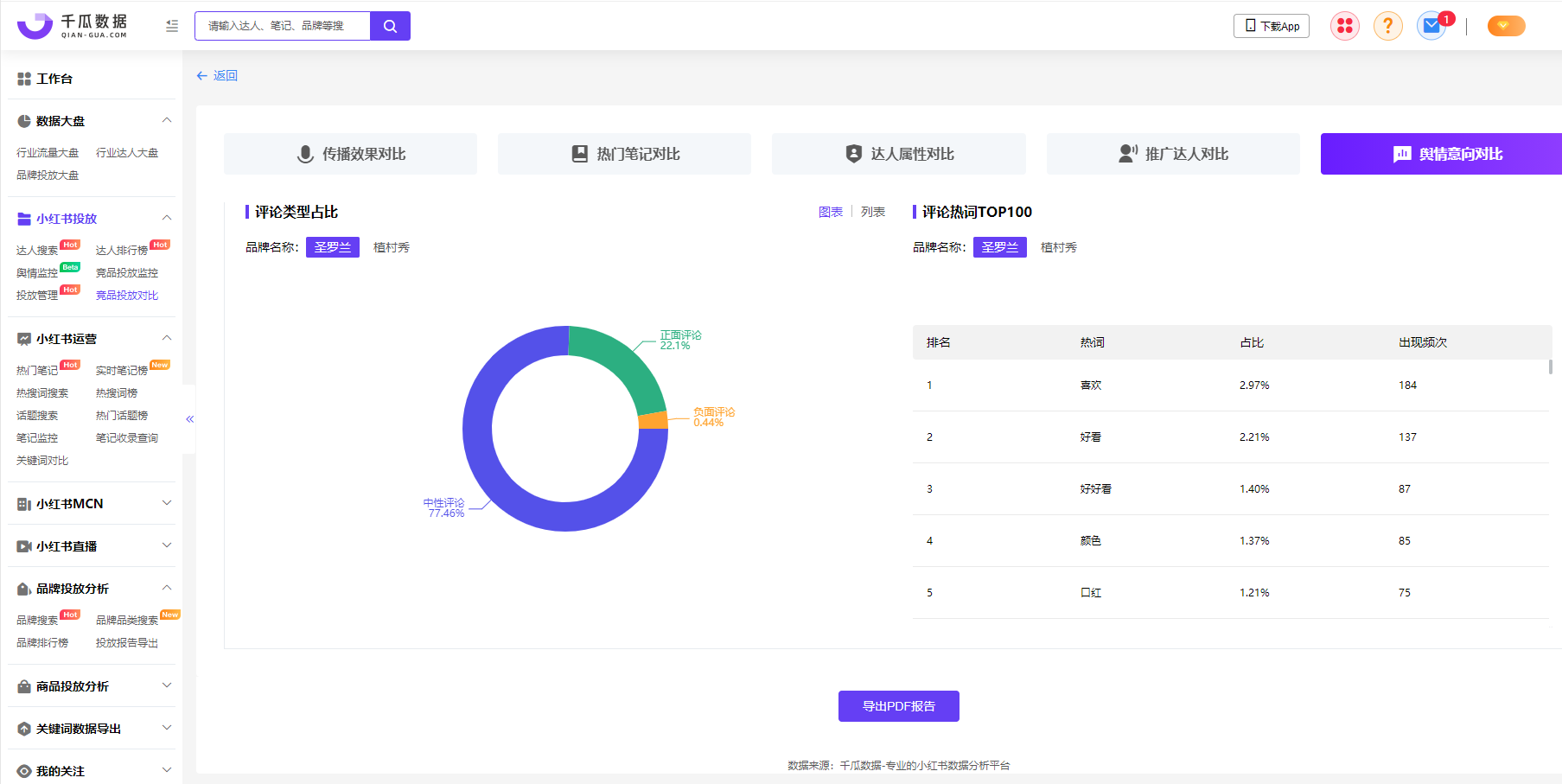Collapse the 数据大盘 section chevron

pos(167,120)
